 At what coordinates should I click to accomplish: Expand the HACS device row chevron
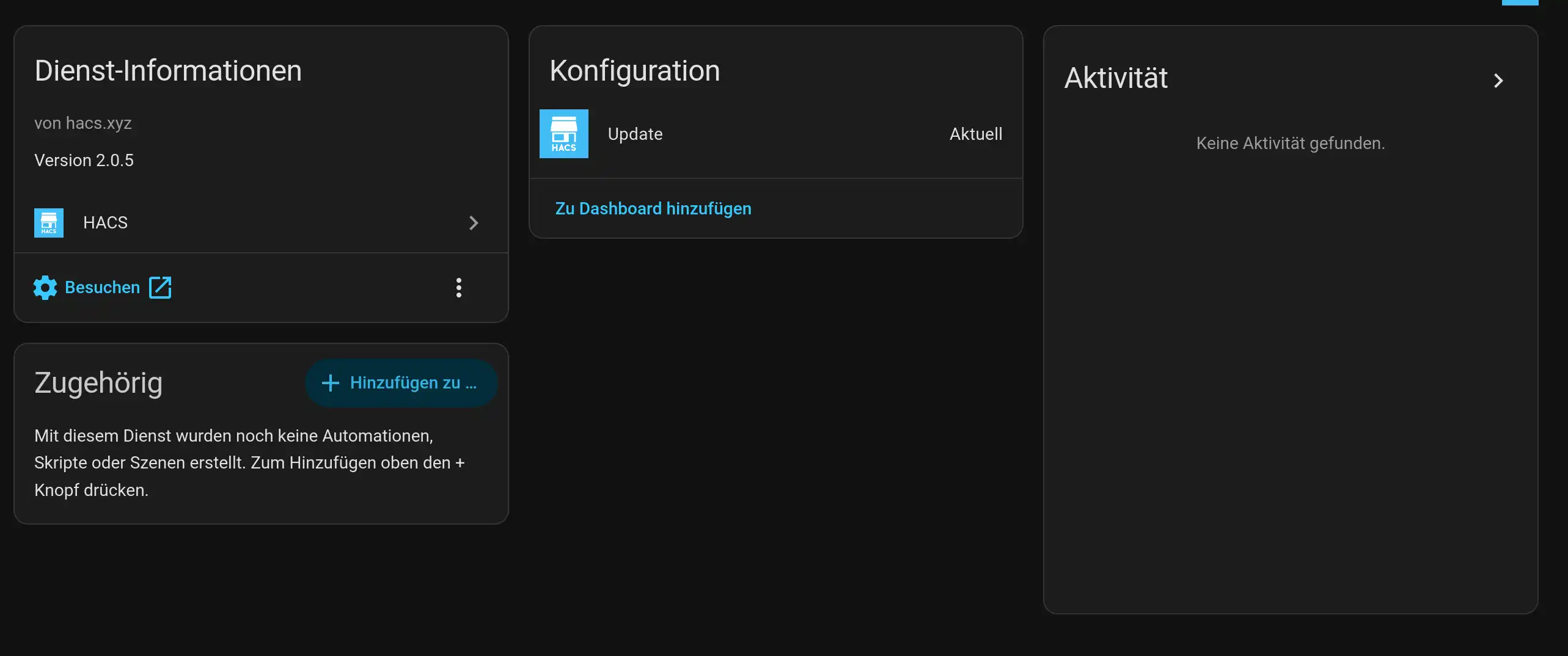474,223
